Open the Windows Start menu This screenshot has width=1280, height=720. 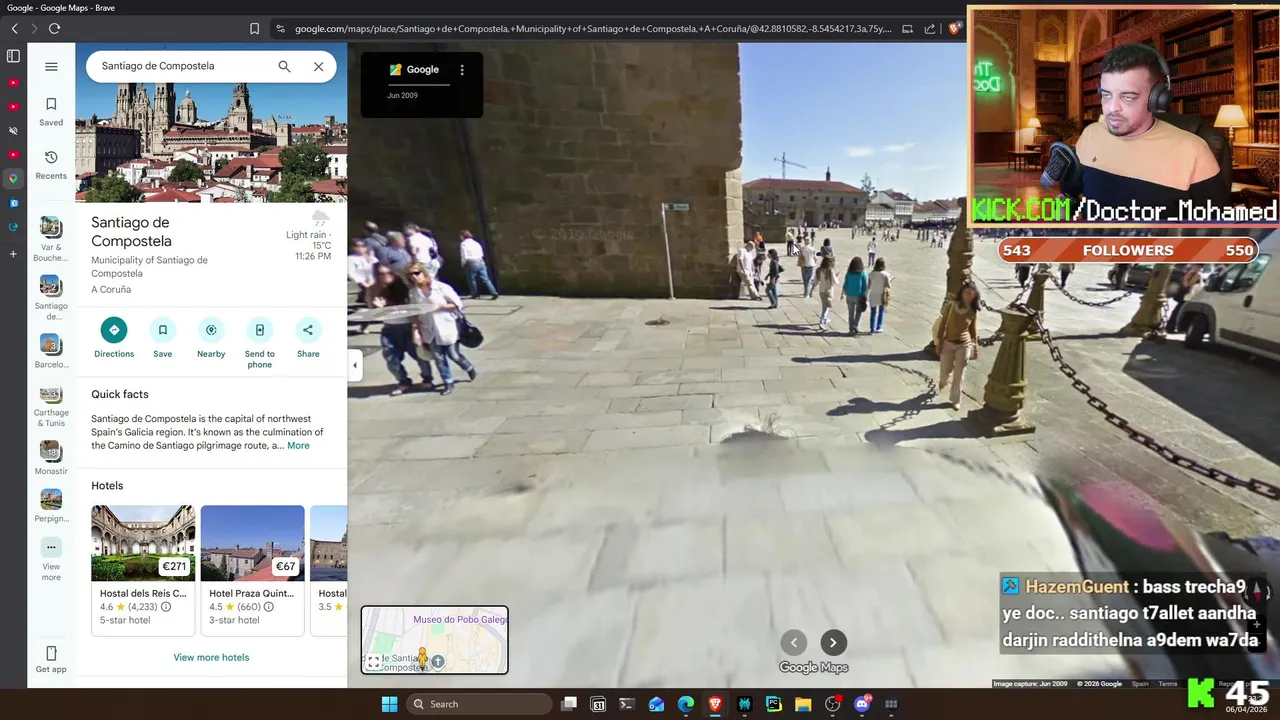pyautogui.click(x=389, y=704)
